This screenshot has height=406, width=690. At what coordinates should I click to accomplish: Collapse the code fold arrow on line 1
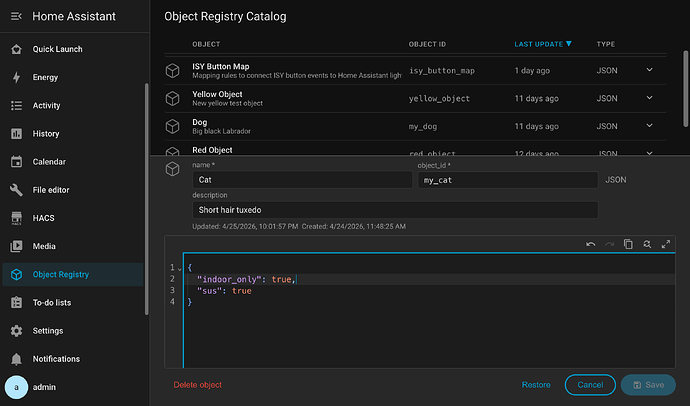click(180, 268)
